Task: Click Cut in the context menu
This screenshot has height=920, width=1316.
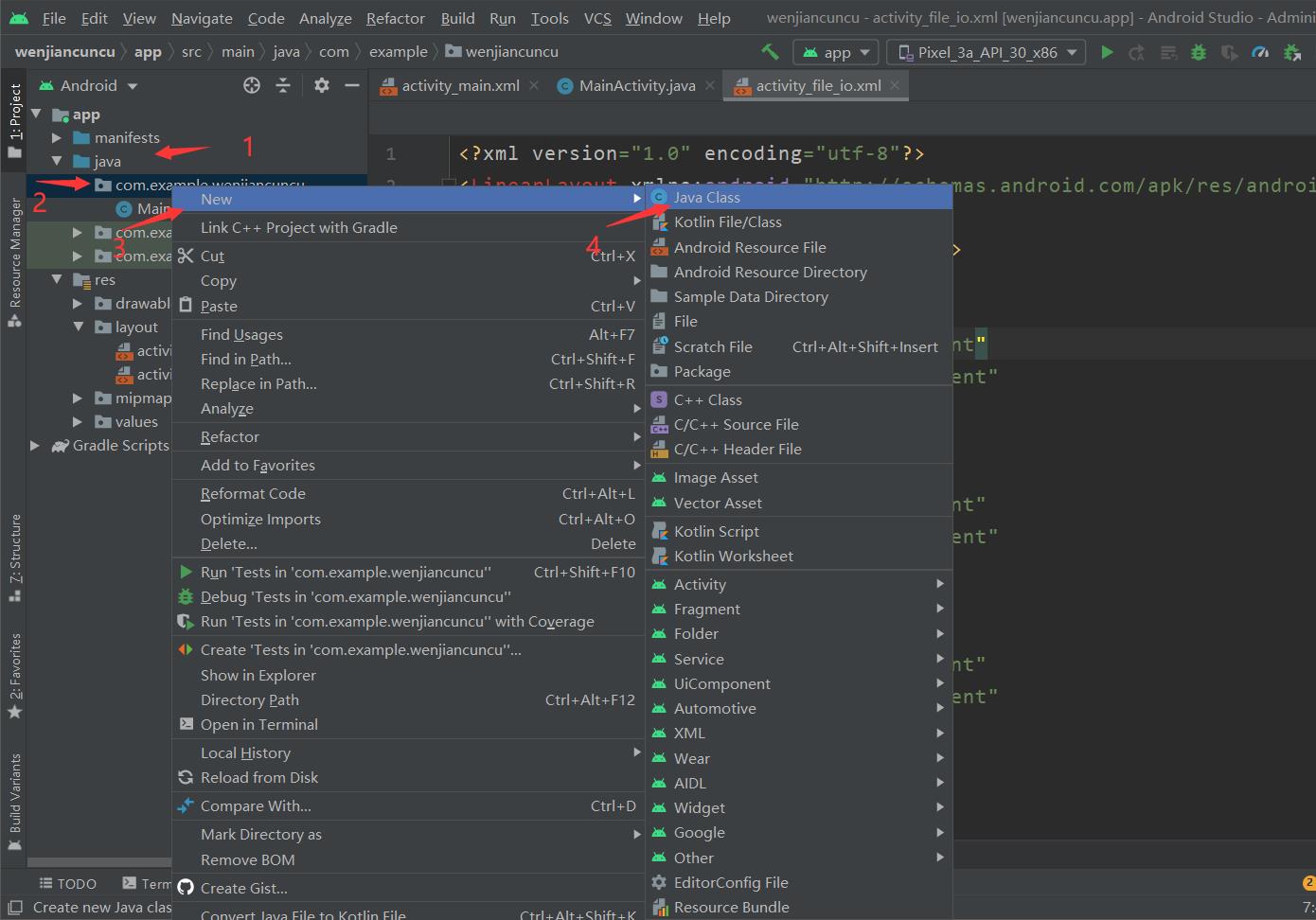Action: [x=407, y=256]
